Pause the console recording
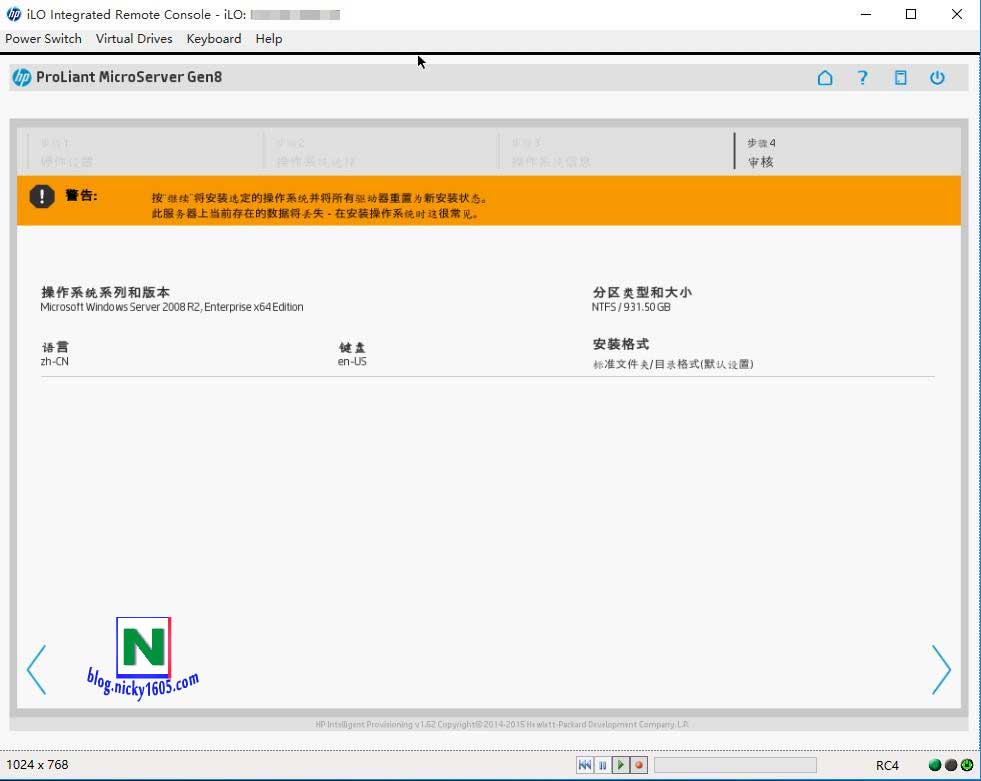The width and height of the screenshot is (981, 781). (602, 765)
